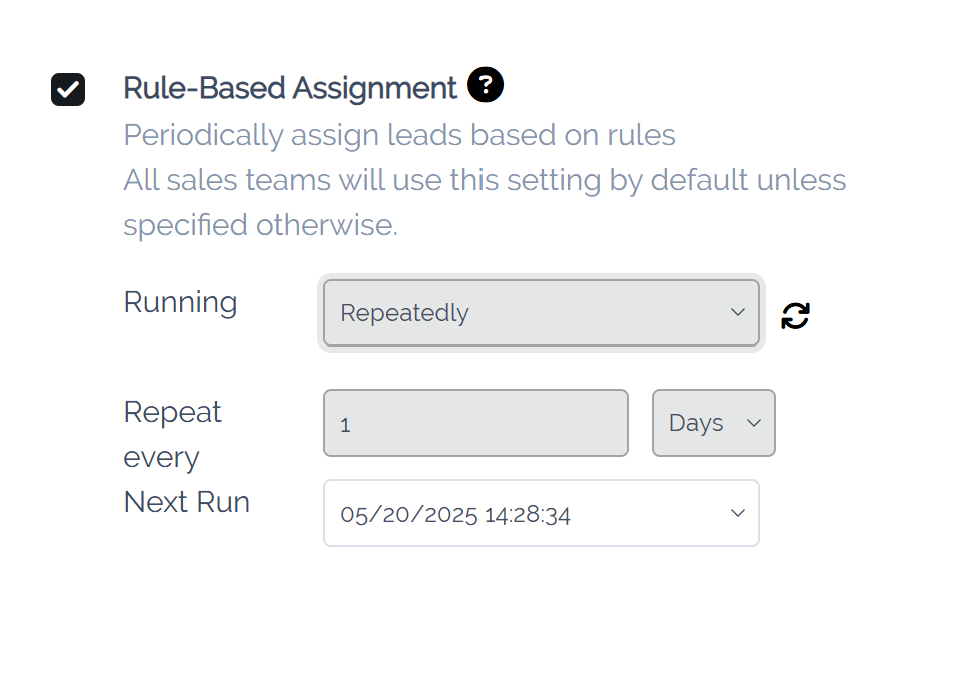
Task: Open the Running dropdown showing Repeatedly
Action: (x=541, y=313)
